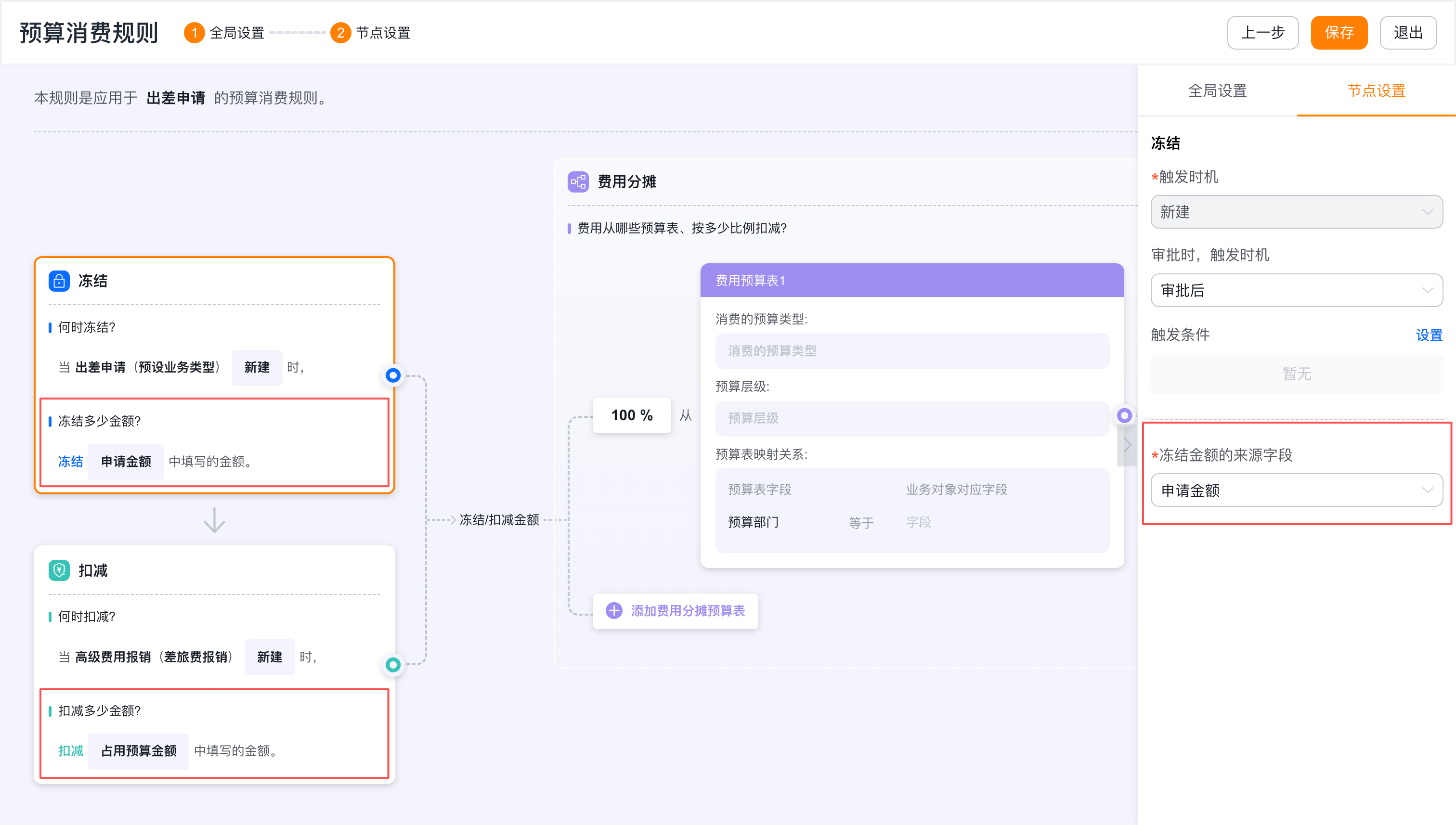Viewport: 1456px width, 825px height.
Task: Click the plus icon for 添加费用分摊预算表
Action: 614,610
